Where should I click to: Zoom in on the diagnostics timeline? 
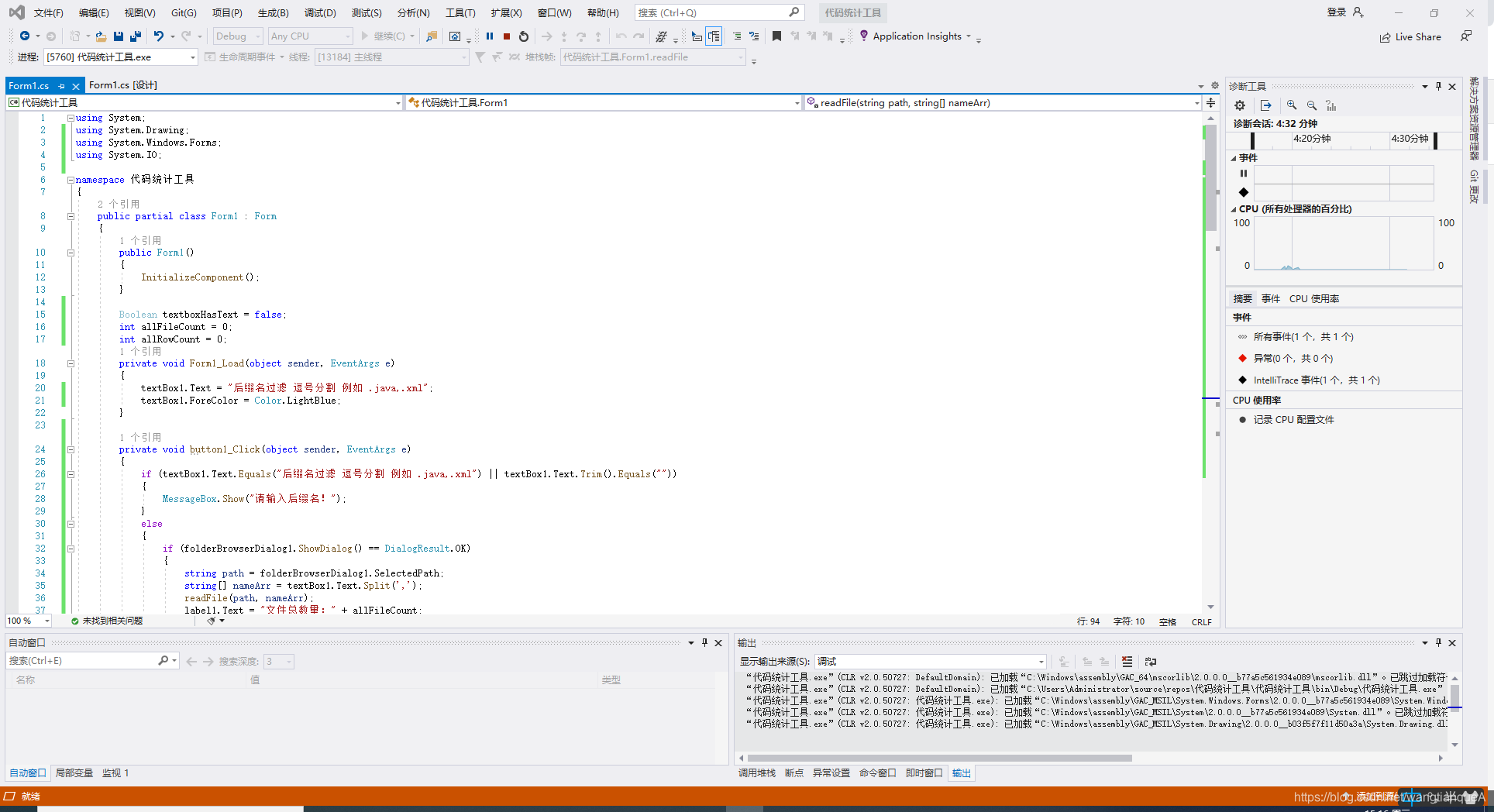pyautogui.click(x=1292, y=105)
